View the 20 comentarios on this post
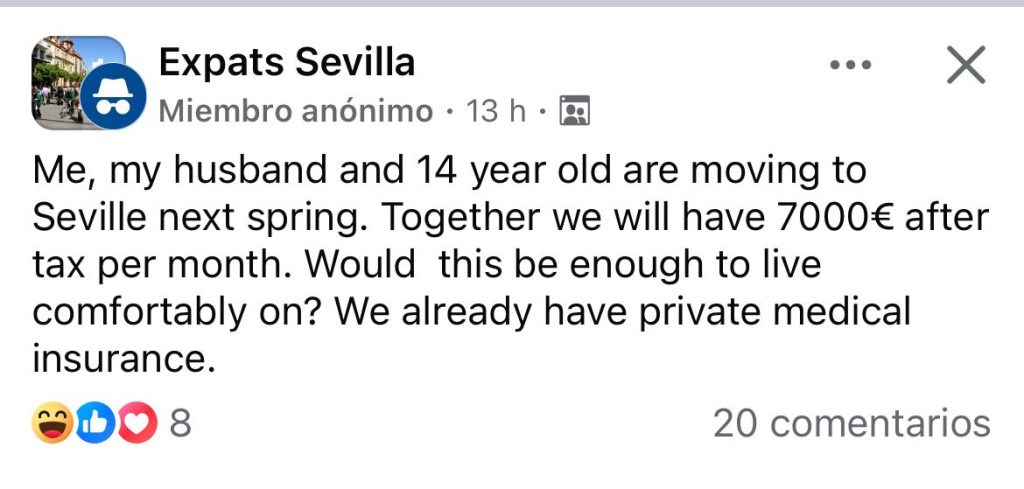Image resolution: width=1024 pixels, height=489 pixels. coord(851,423)
